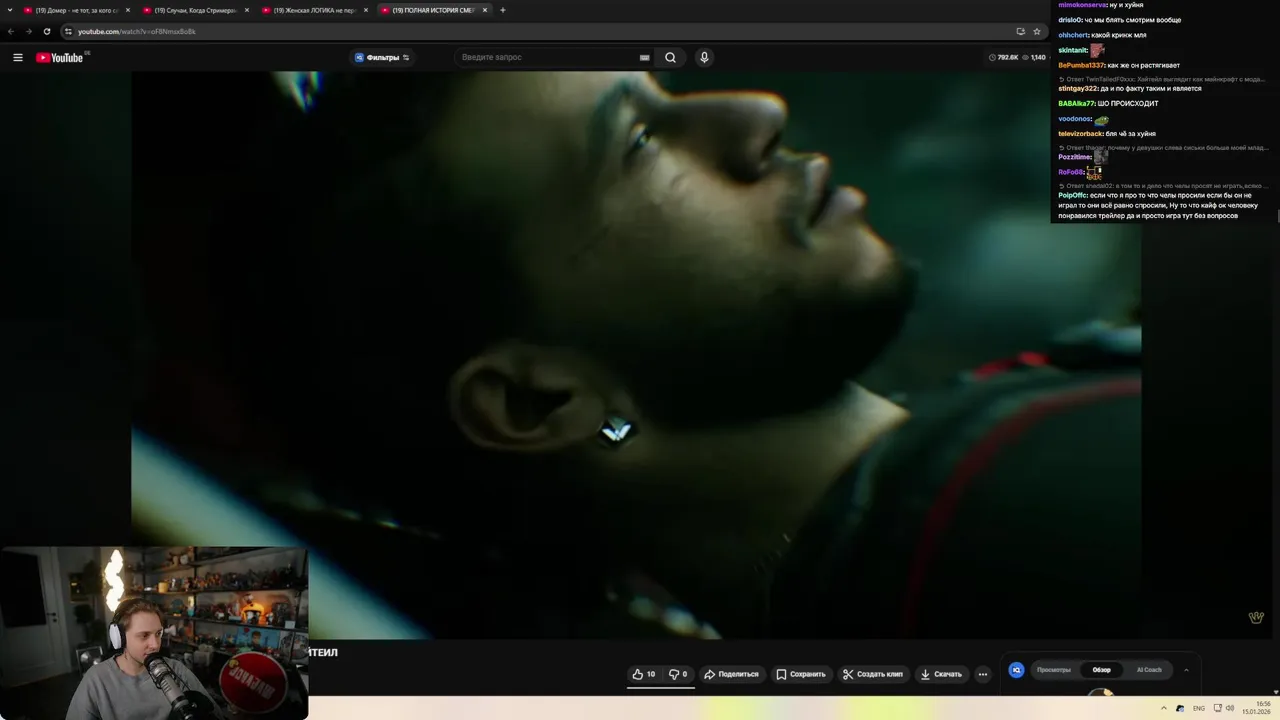Viewport: 1280px width, 720px height.
Task: Click the browser forward arrow
Action: [x=28, y=31]
